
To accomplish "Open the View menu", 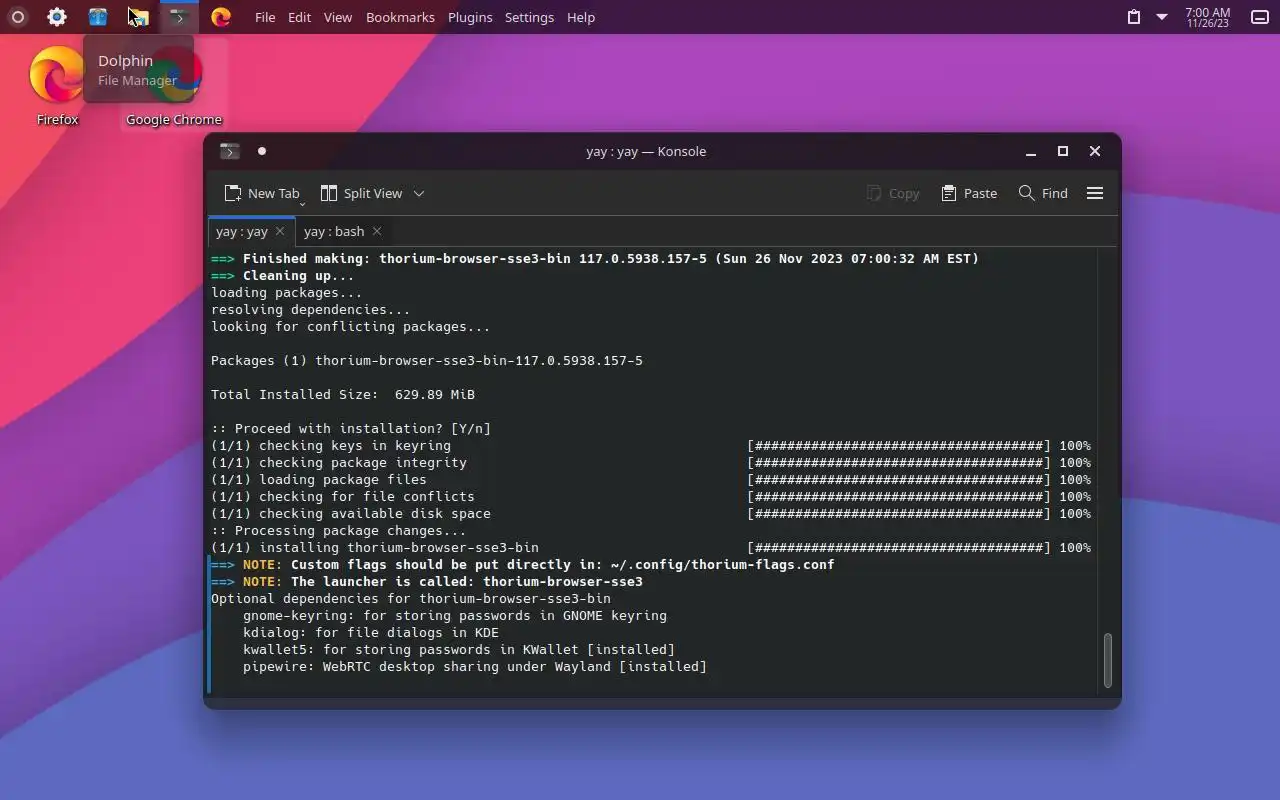I will [x=338, y=17].
